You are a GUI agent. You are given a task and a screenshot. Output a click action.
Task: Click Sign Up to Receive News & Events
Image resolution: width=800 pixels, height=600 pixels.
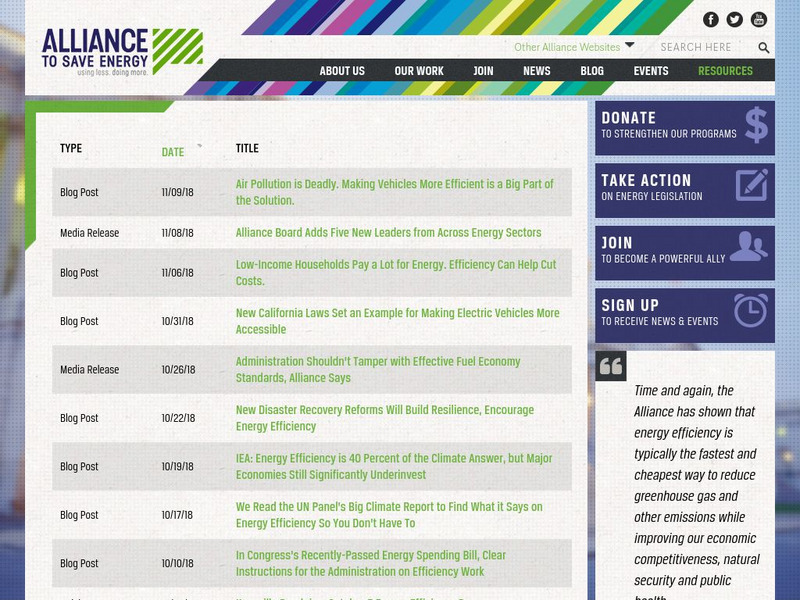pyautogui.click(x=685, y=315)
